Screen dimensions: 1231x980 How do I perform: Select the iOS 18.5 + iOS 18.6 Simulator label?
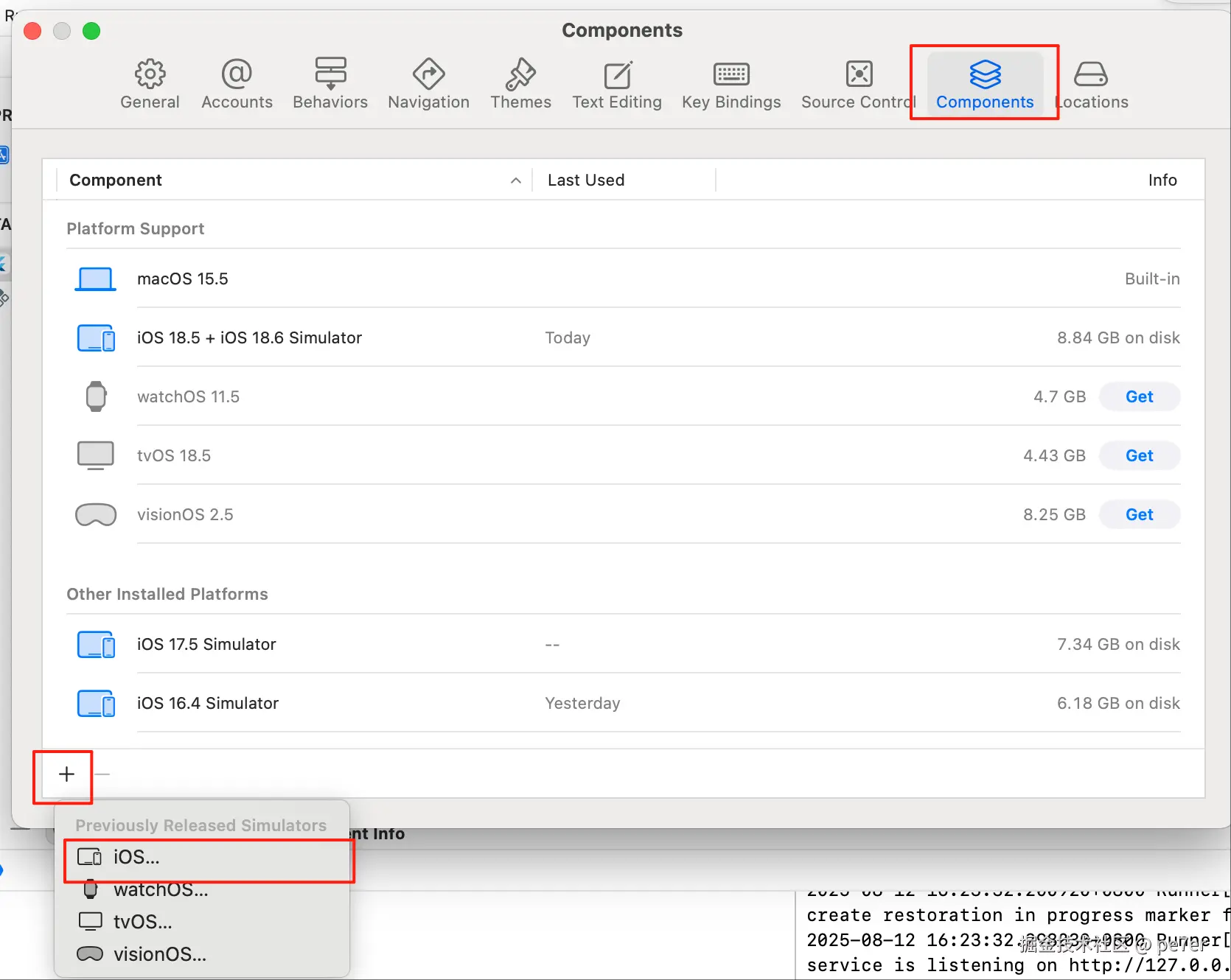[x=249, y=337]
